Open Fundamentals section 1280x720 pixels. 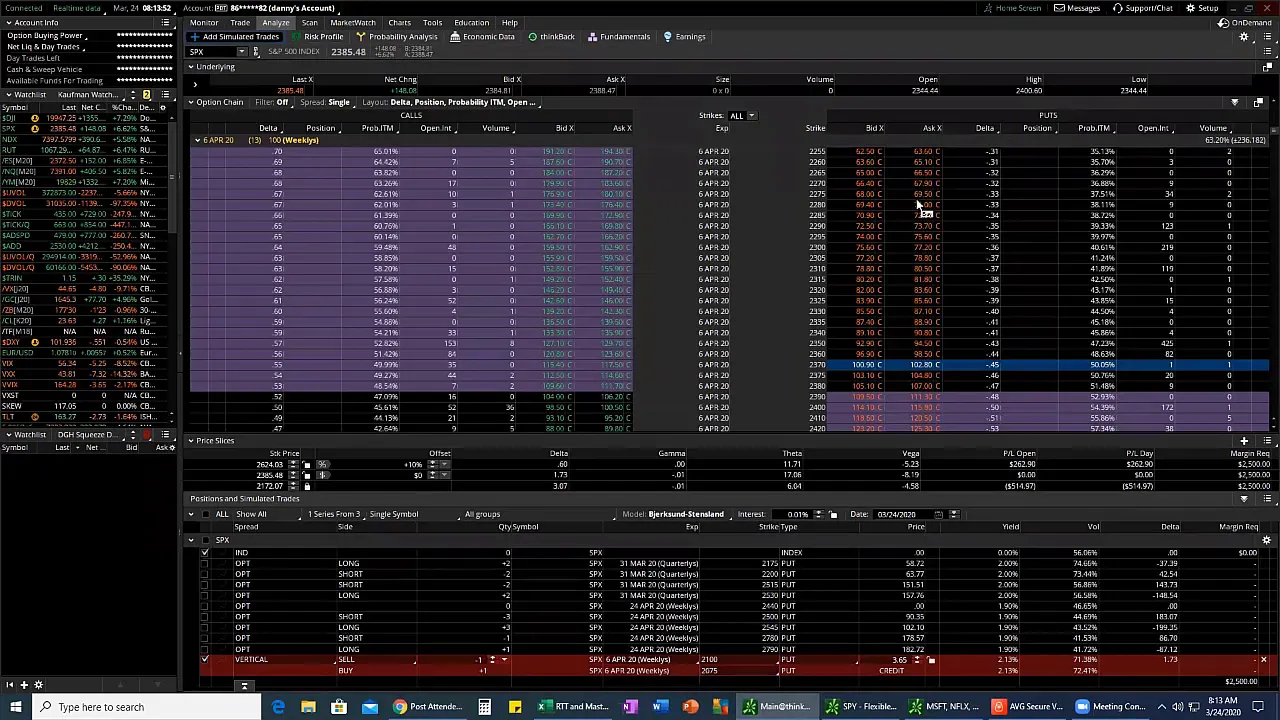pyautogui.click(x=619, y=37)
